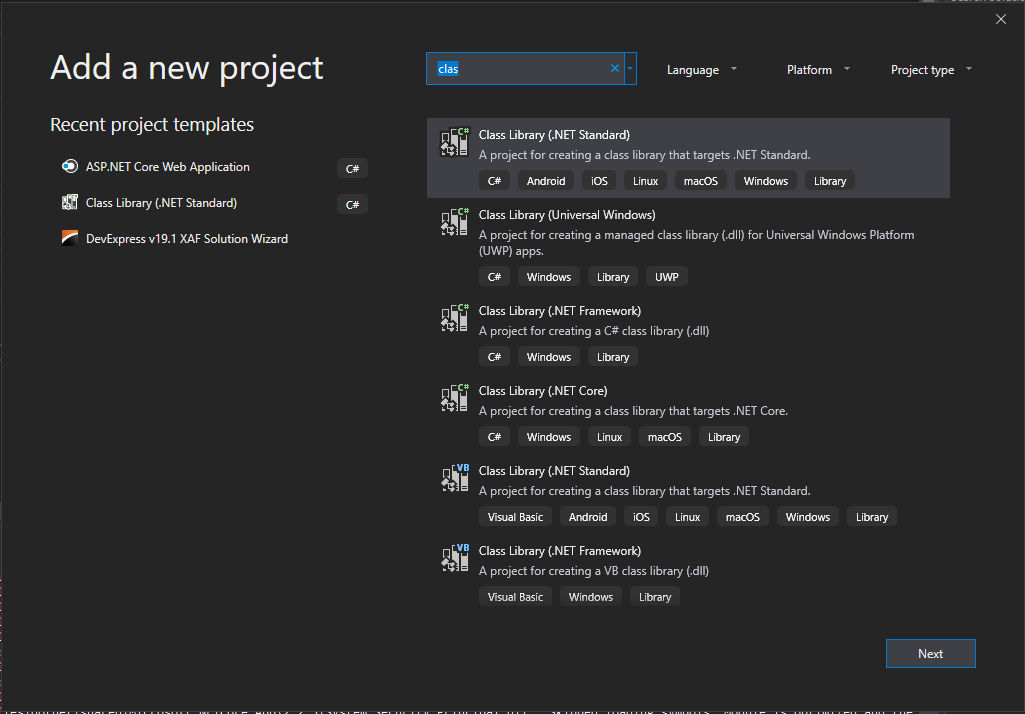Click the VB Class Library (.NET Framework) template icon
Viewport: 1025px width, 714px height.
click(455, 558)
